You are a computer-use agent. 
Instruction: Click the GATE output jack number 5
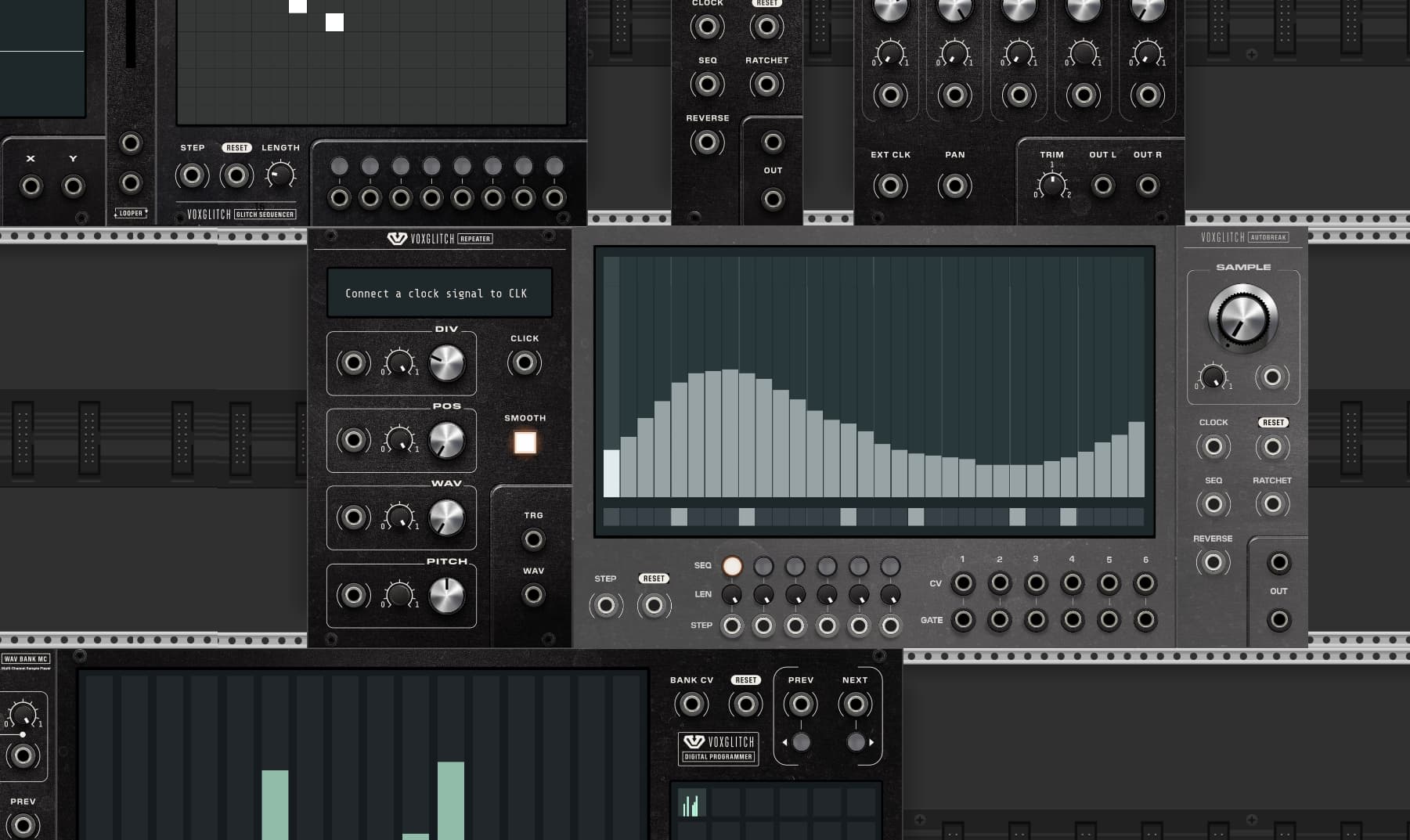(x=1109, y=620)
